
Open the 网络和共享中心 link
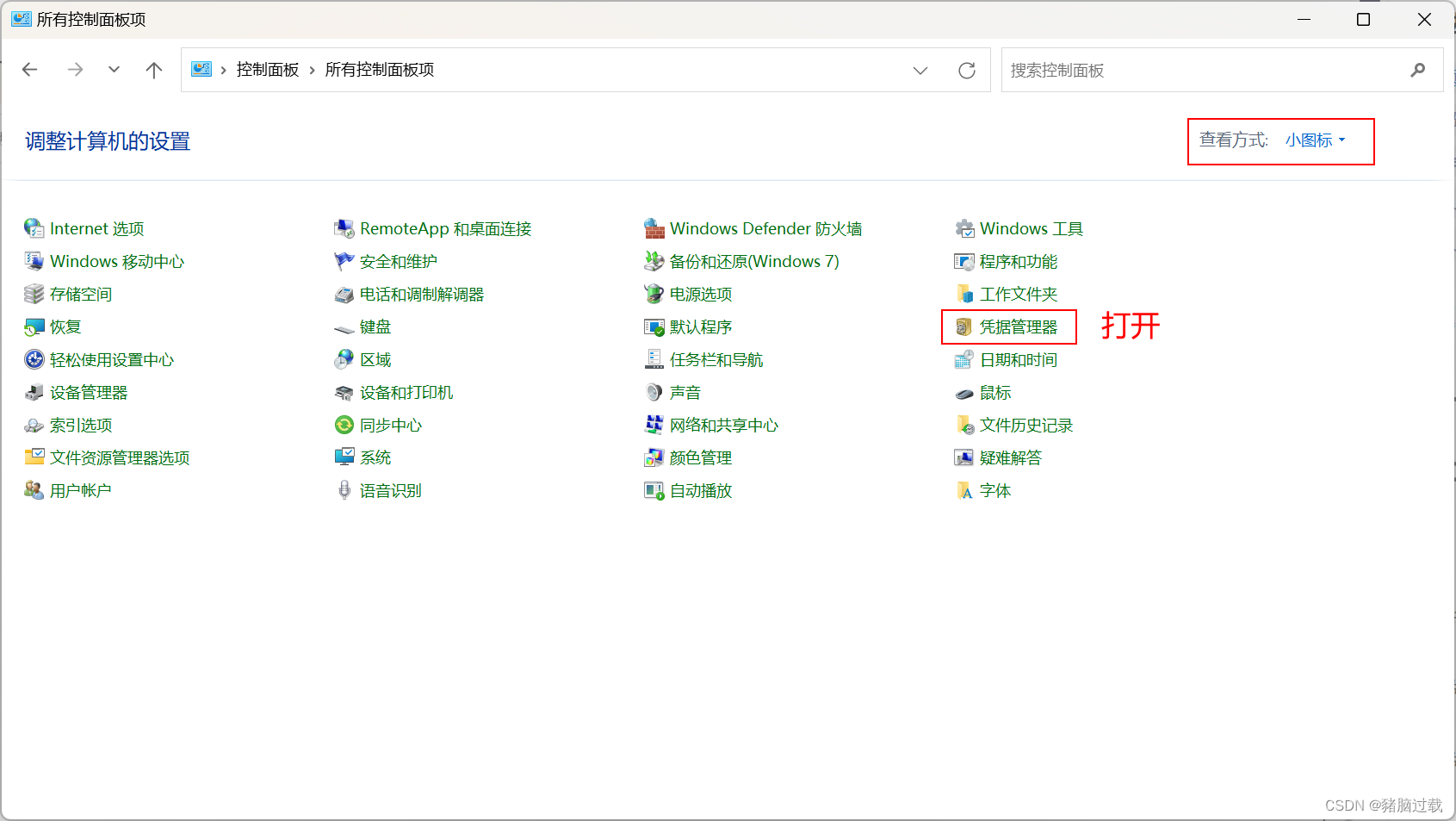(724, 425)
